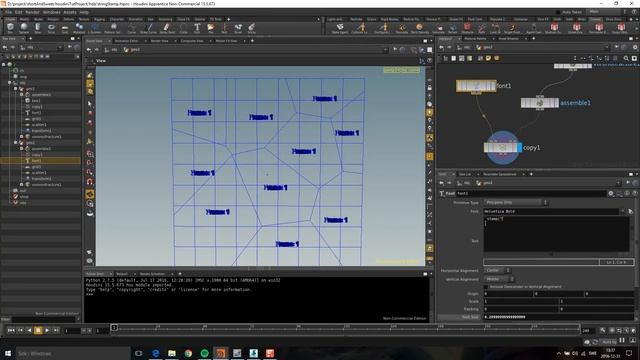Select the Draw Curve shelf tool
Screen dimensions: 640x360
[148, 28]
